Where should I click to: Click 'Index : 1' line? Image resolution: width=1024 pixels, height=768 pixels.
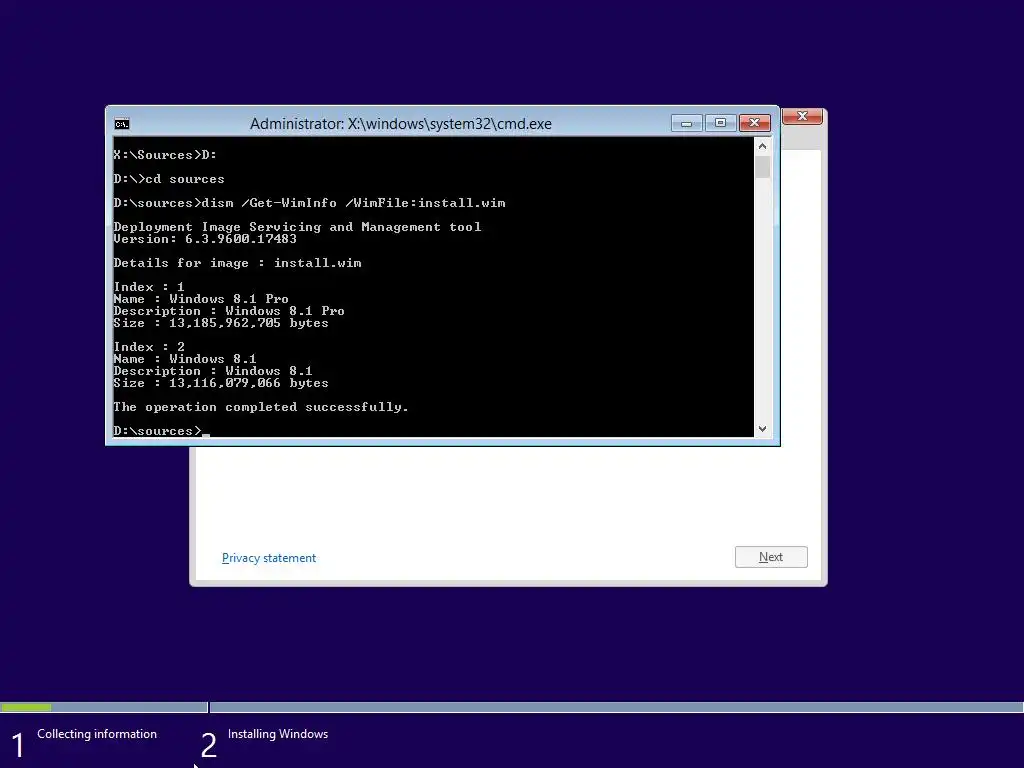click(149, 287)
